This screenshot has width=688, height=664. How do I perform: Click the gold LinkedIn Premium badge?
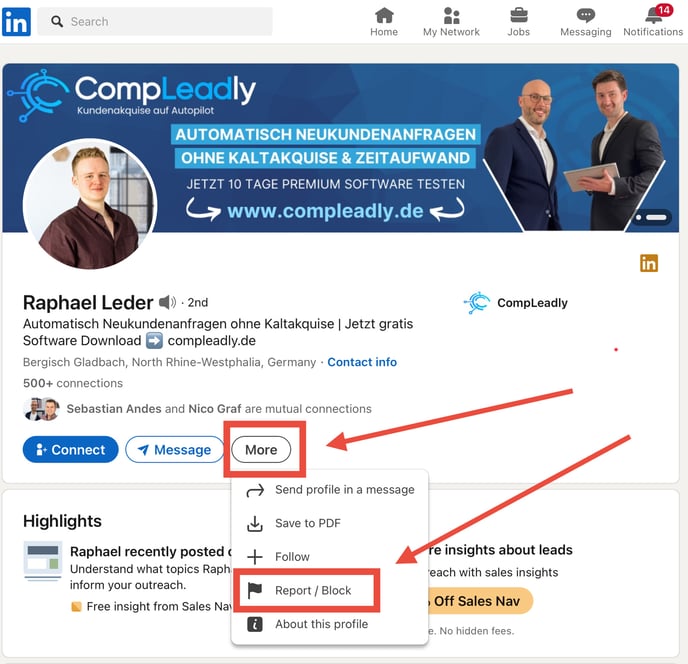pyautogui.click(x=649, y=263)
